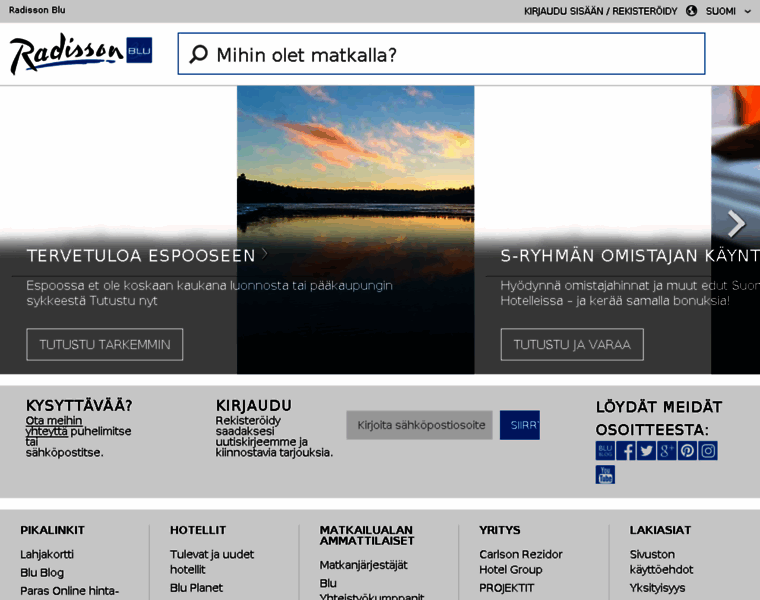Click the 'Radisson Blu' top bar text
This screenshot has height=600, width=760.
coord(37,10)
